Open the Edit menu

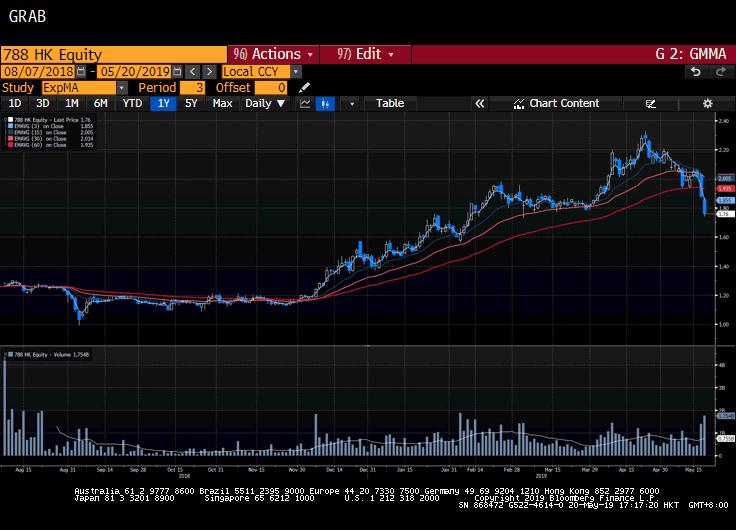[x=366, y=54]
